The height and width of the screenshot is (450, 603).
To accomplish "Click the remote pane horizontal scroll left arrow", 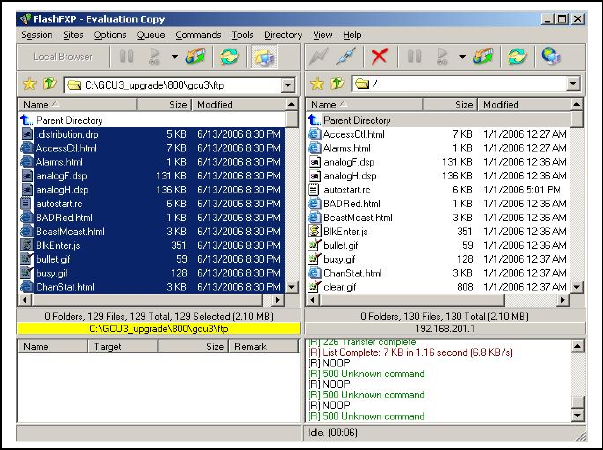I will pos(313,300).
